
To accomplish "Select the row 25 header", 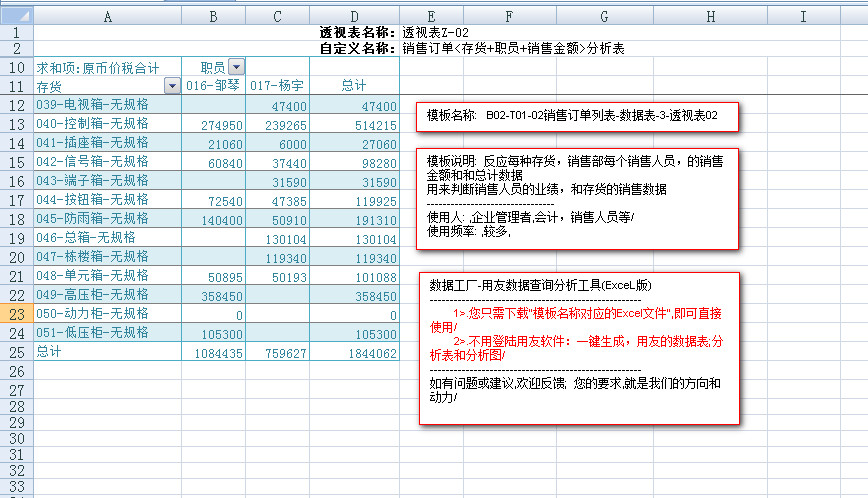I will tap(16, 352).
